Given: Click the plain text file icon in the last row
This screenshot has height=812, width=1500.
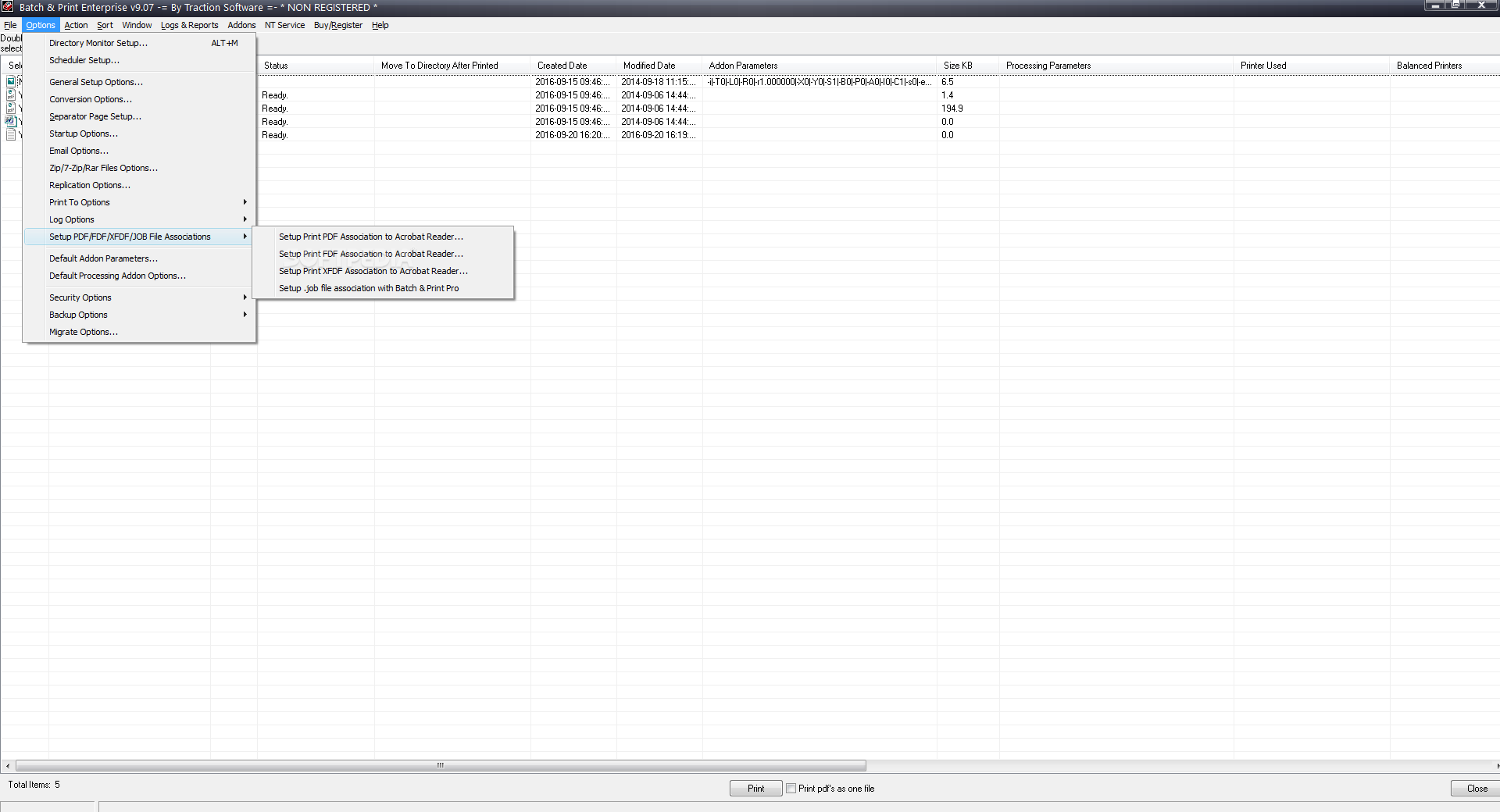Looking at the screenshot, I should pos(11,134).
